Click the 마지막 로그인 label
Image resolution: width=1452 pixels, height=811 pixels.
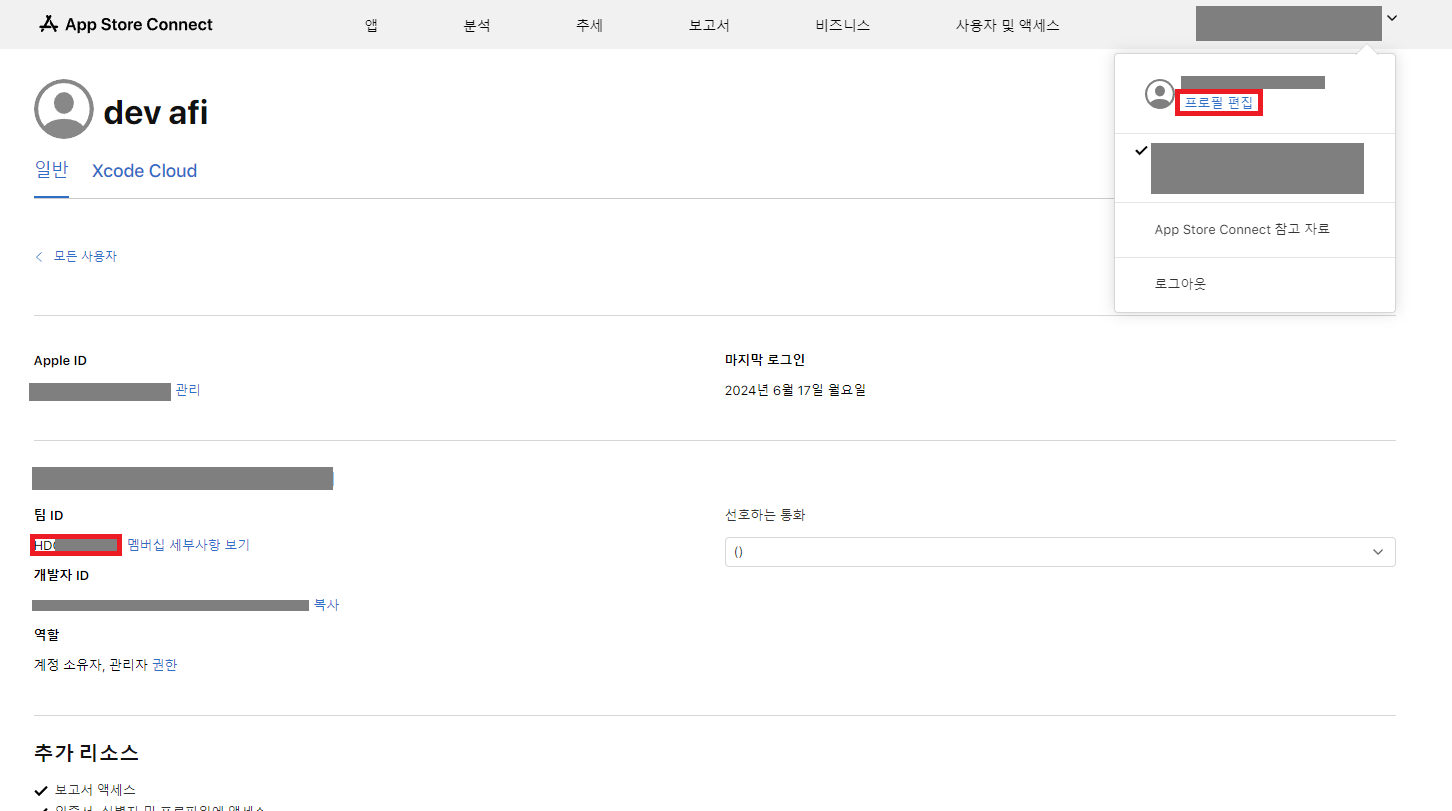click(765, 360)
